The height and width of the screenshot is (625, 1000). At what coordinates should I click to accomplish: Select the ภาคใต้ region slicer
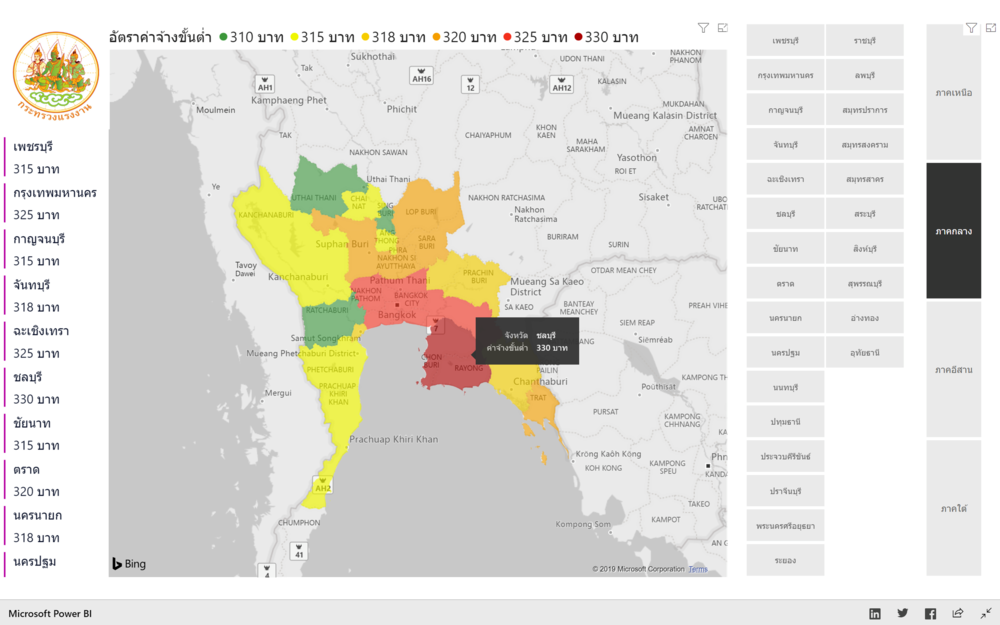(x=954, y=508)
